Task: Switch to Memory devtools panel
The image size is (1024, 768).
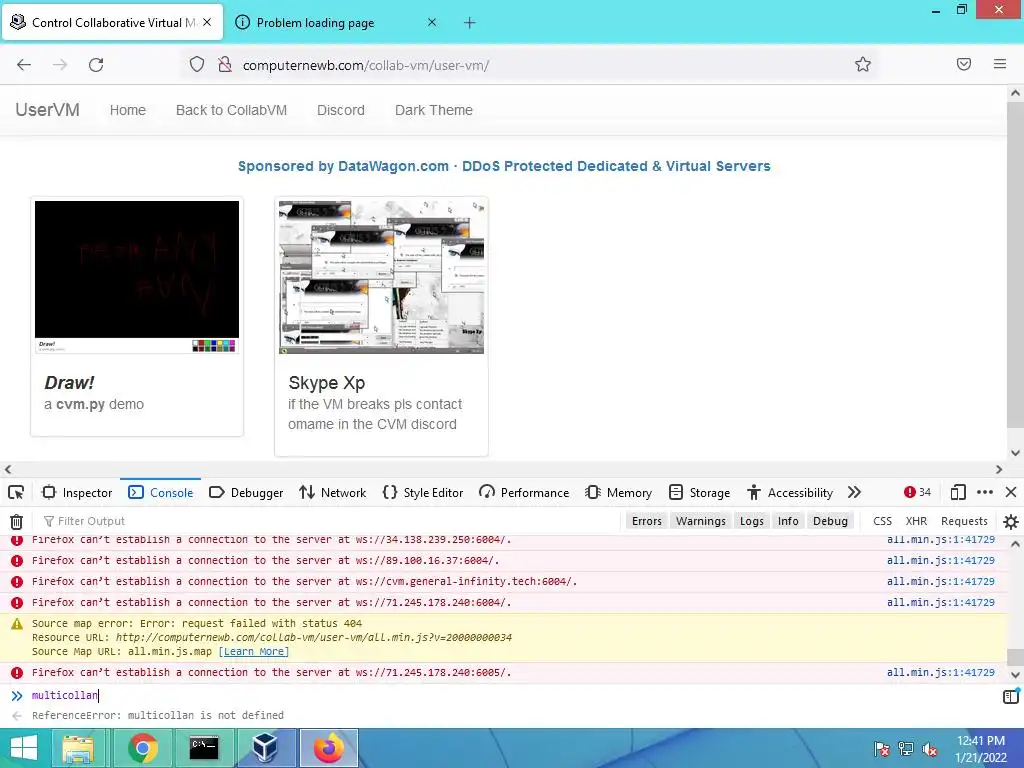Action: [618, 492]
